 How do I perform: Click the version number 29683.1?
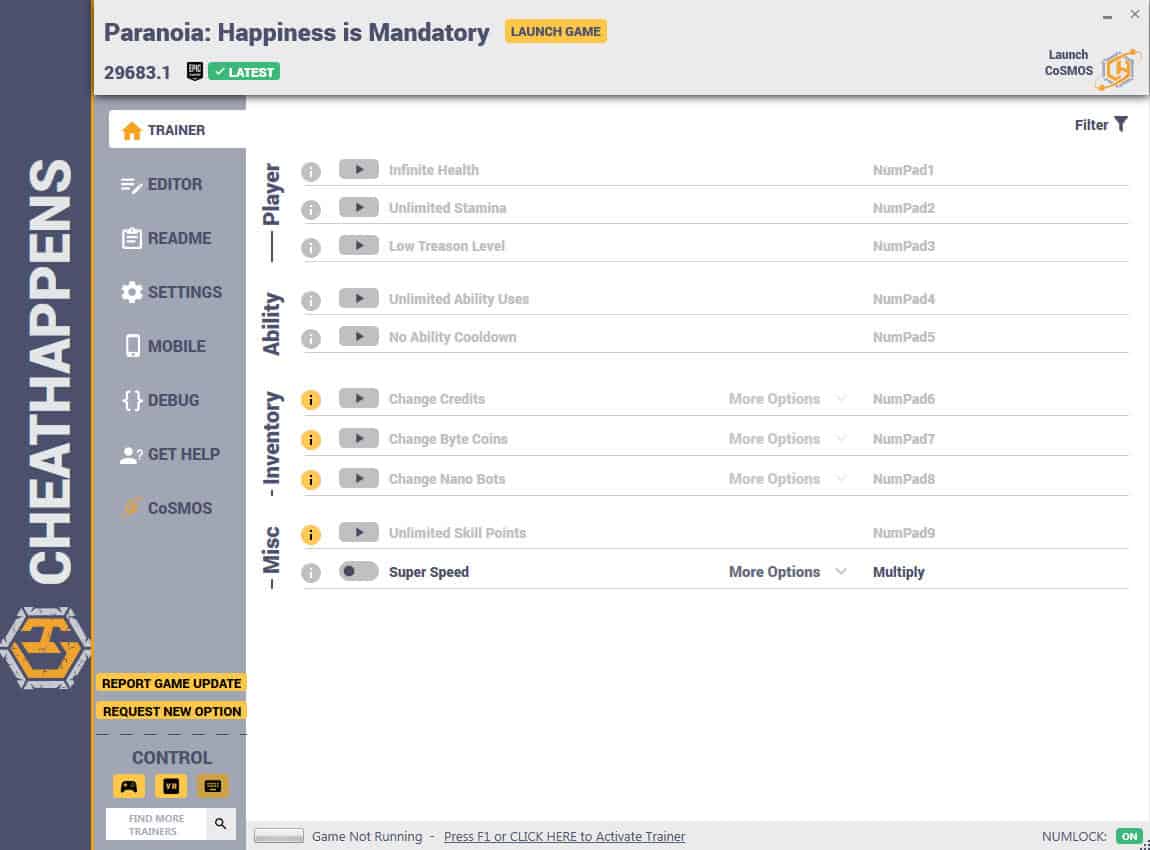[x=137, y=72]
